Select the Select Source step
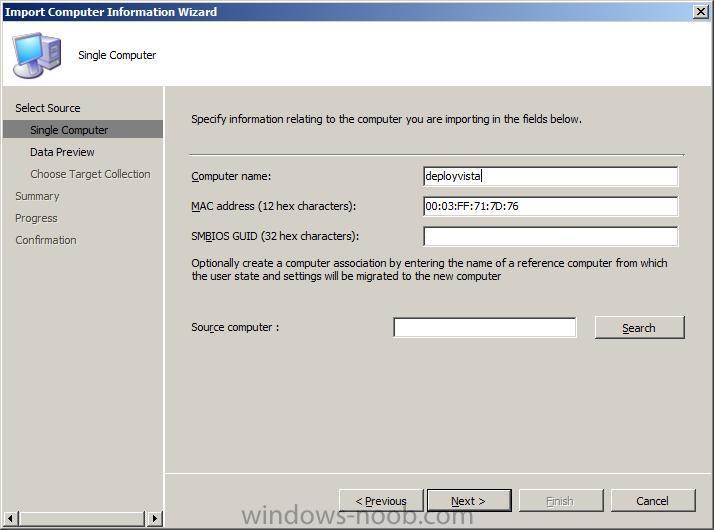 point(48,108)
